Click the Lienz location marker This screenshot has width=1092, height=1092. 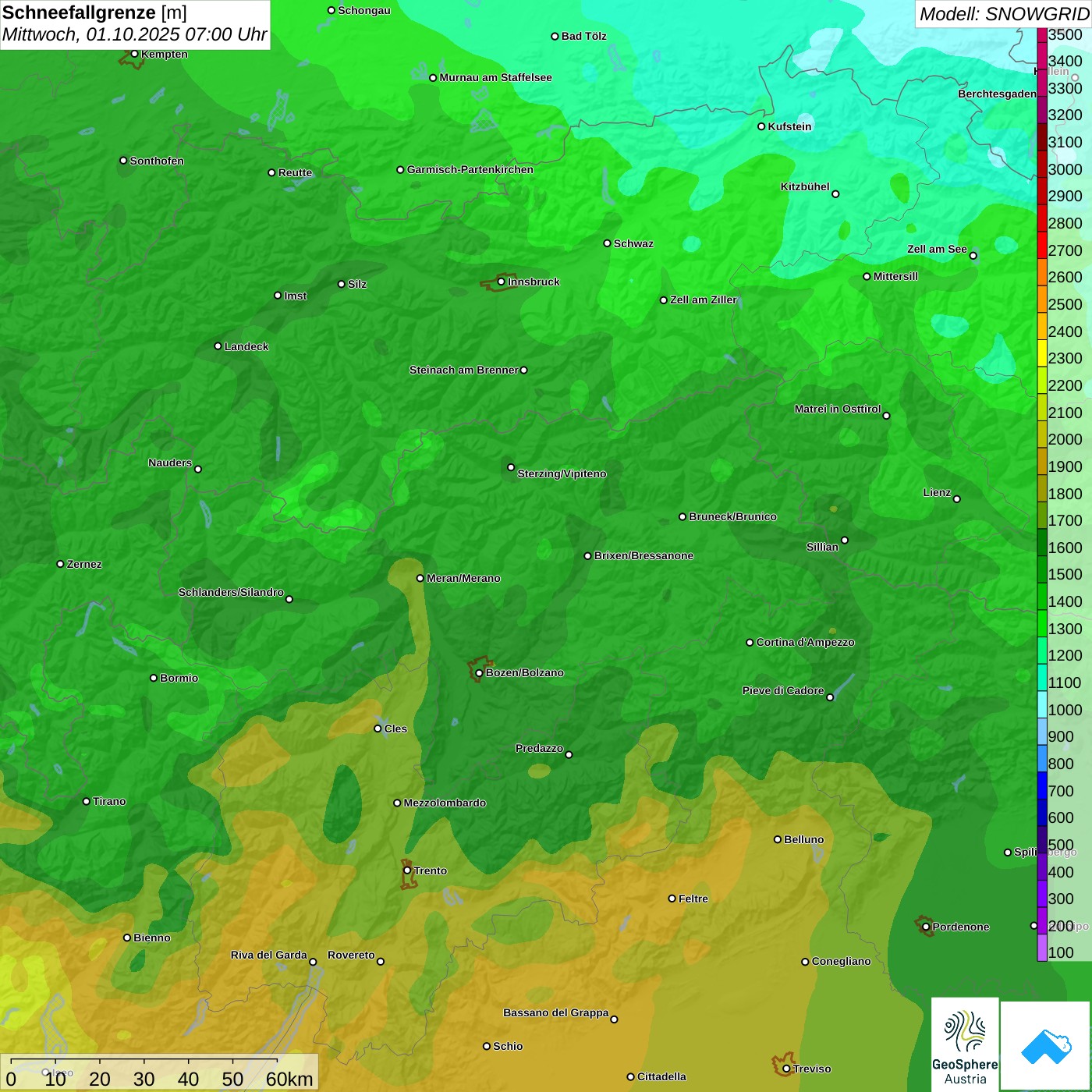957,499
